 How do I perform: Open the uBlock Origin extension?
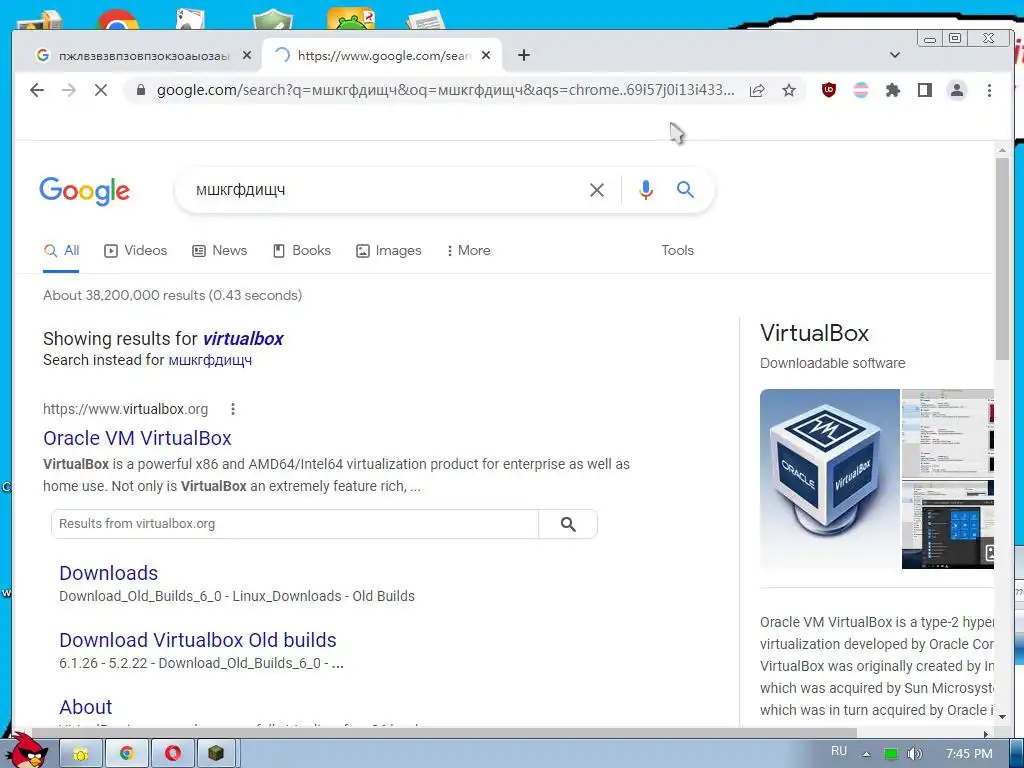829,90
